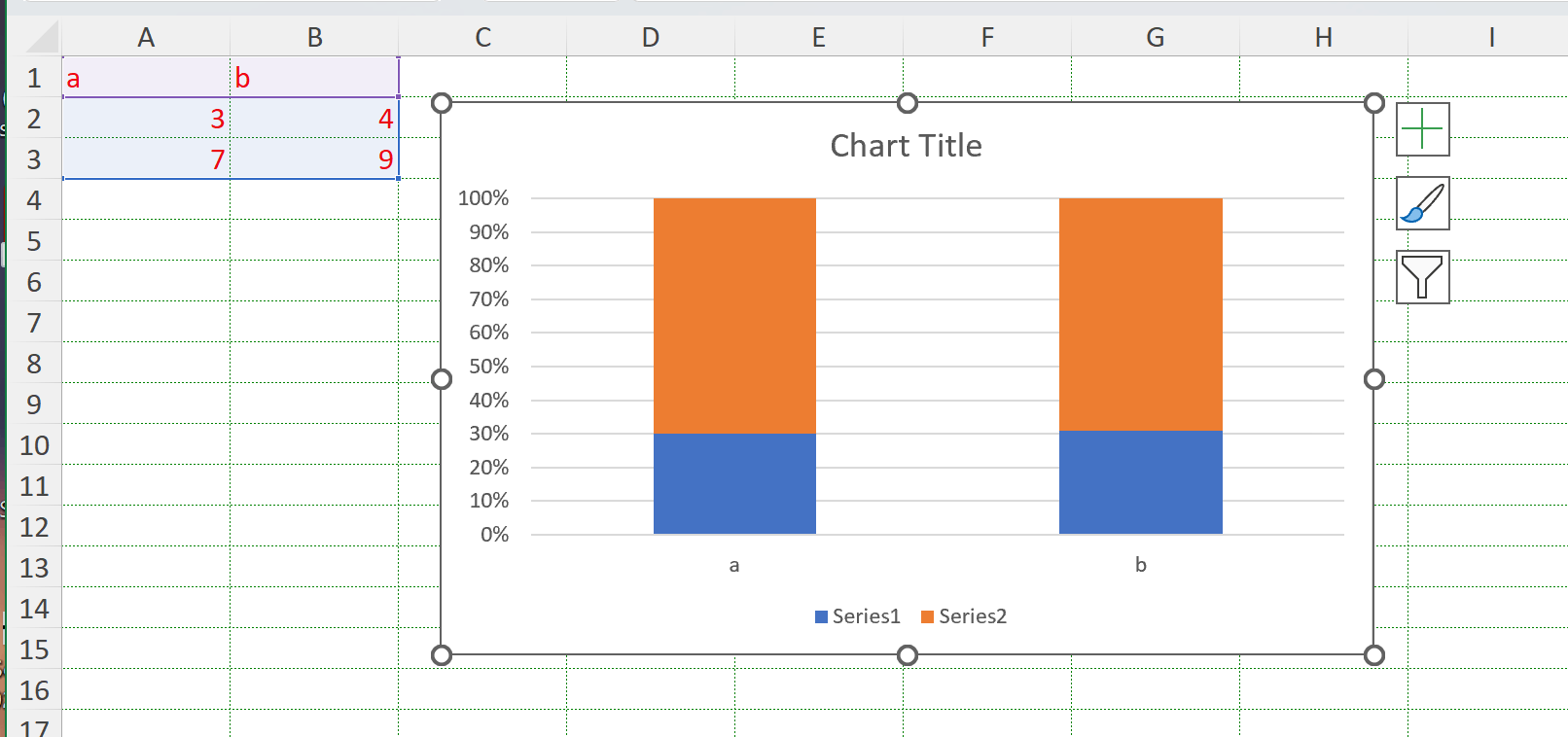
Task: Open the Chart Elements plus button
Action: point(1422,129)
